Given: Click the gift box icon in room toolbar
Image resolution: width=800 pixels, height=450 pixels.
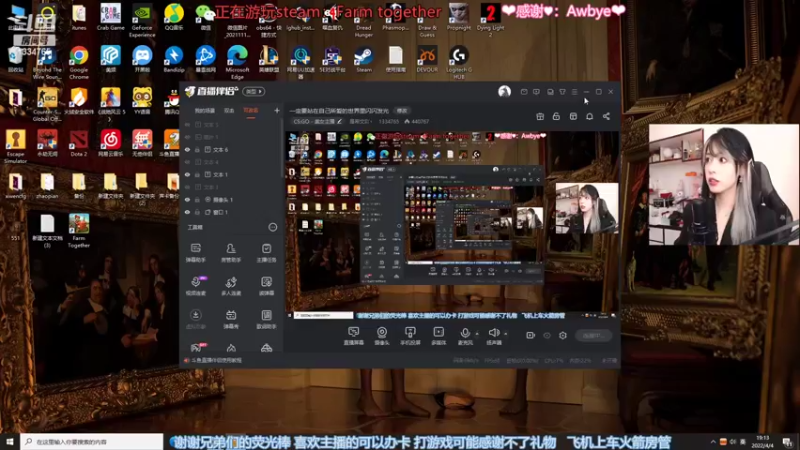Looking at the screenshot, I should (x=540, y=116).
